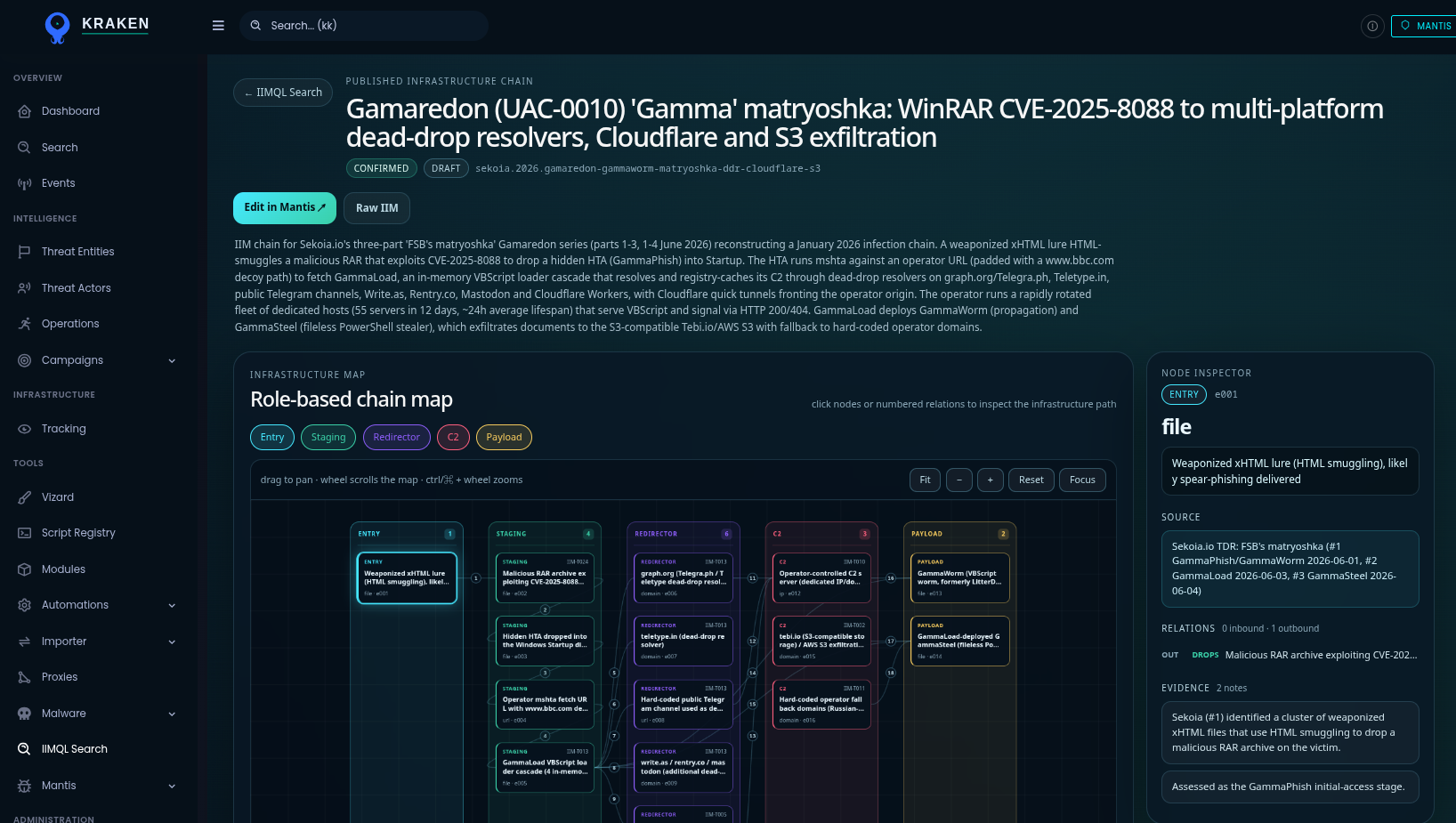
Task: Zoom out the map with minus button
Action: pos(959,480)
